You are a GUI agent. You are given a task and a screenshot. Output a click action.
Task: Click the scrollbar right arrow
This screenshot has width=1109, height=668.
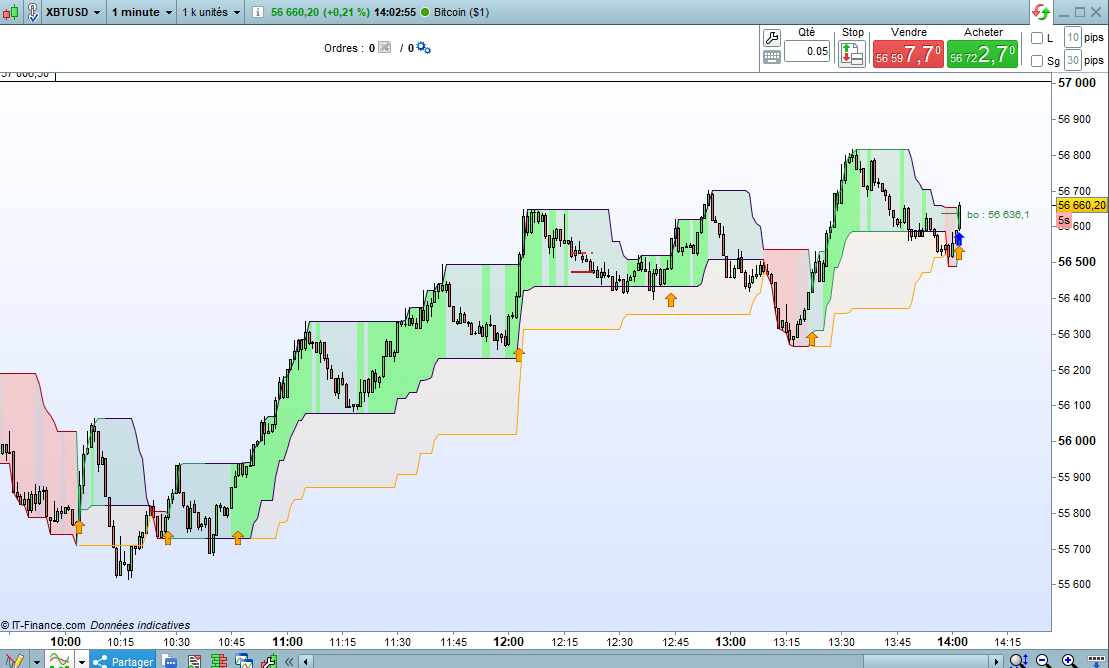[x=997, y=662]
